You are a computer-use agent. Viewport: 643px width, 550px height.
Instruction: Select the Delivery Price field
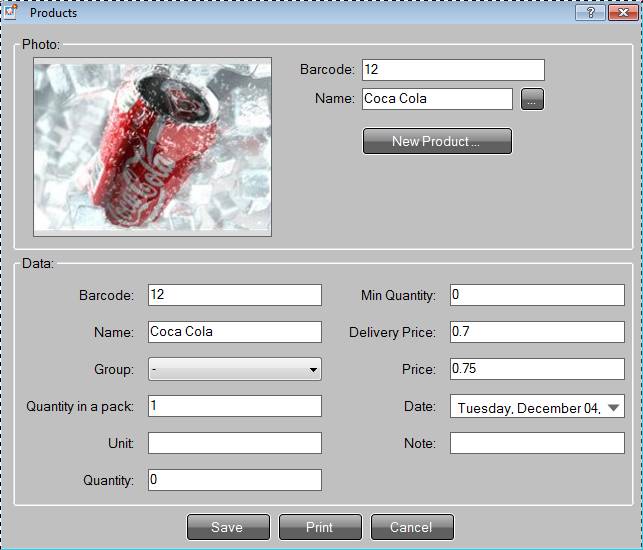(x=536, y=332)
